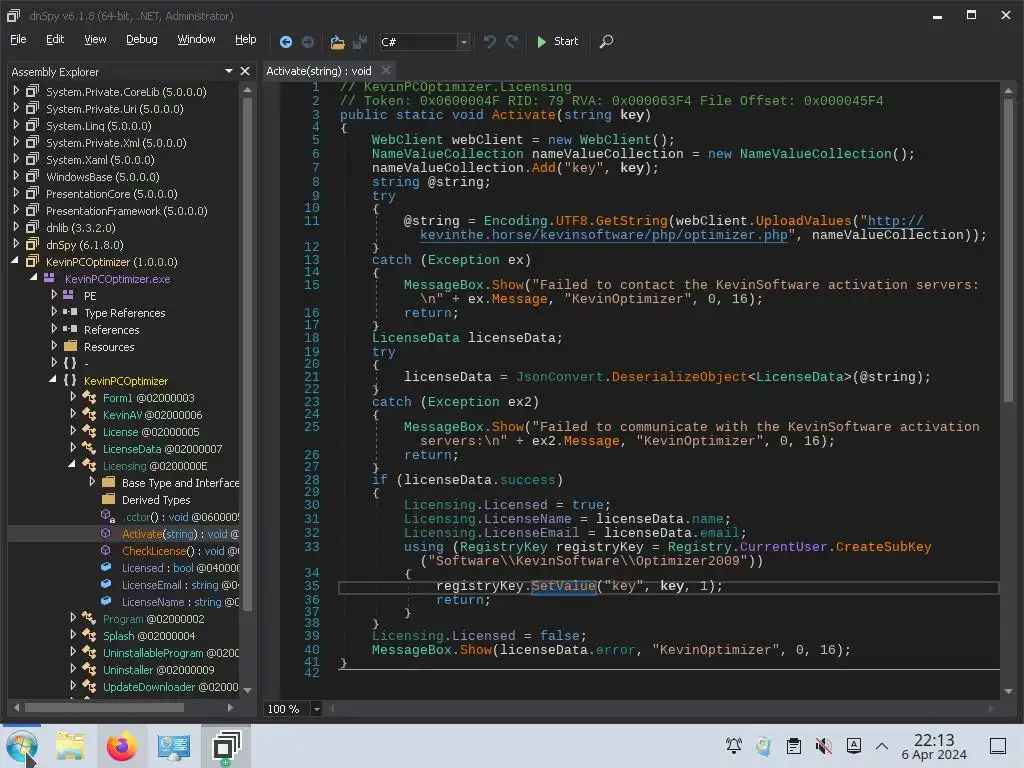Click the KevinAV class icon
Viewport: 1024px width, 768px height.
click(x=89, y=414)
